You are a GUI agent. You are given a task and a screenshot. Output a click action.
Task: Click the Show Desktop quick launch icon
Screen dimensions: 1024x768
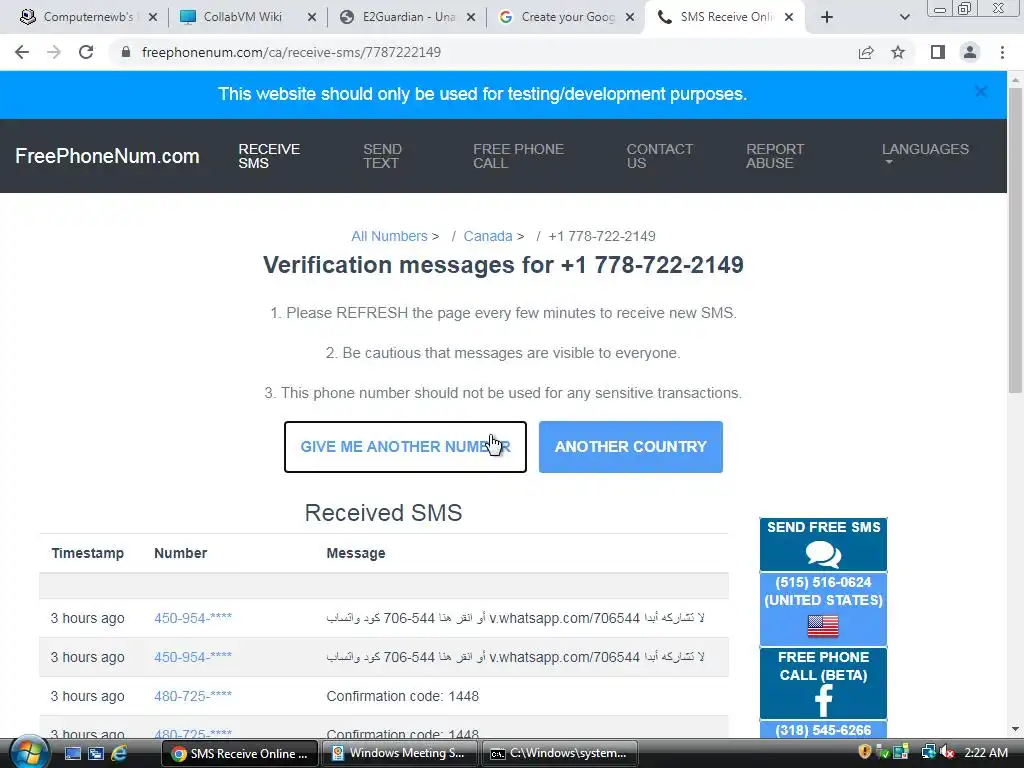tap(72, 754)
